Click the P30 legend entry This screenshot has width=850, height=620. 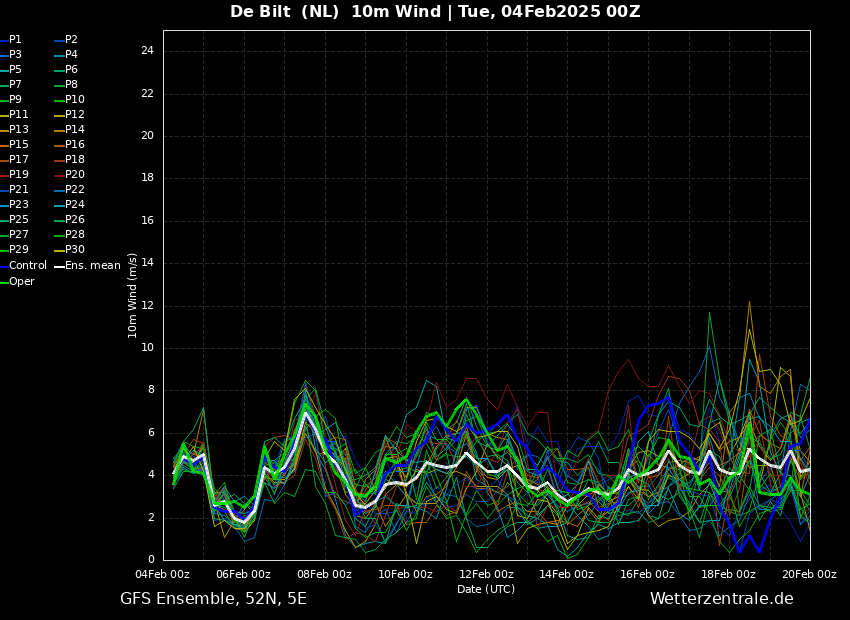75,250
